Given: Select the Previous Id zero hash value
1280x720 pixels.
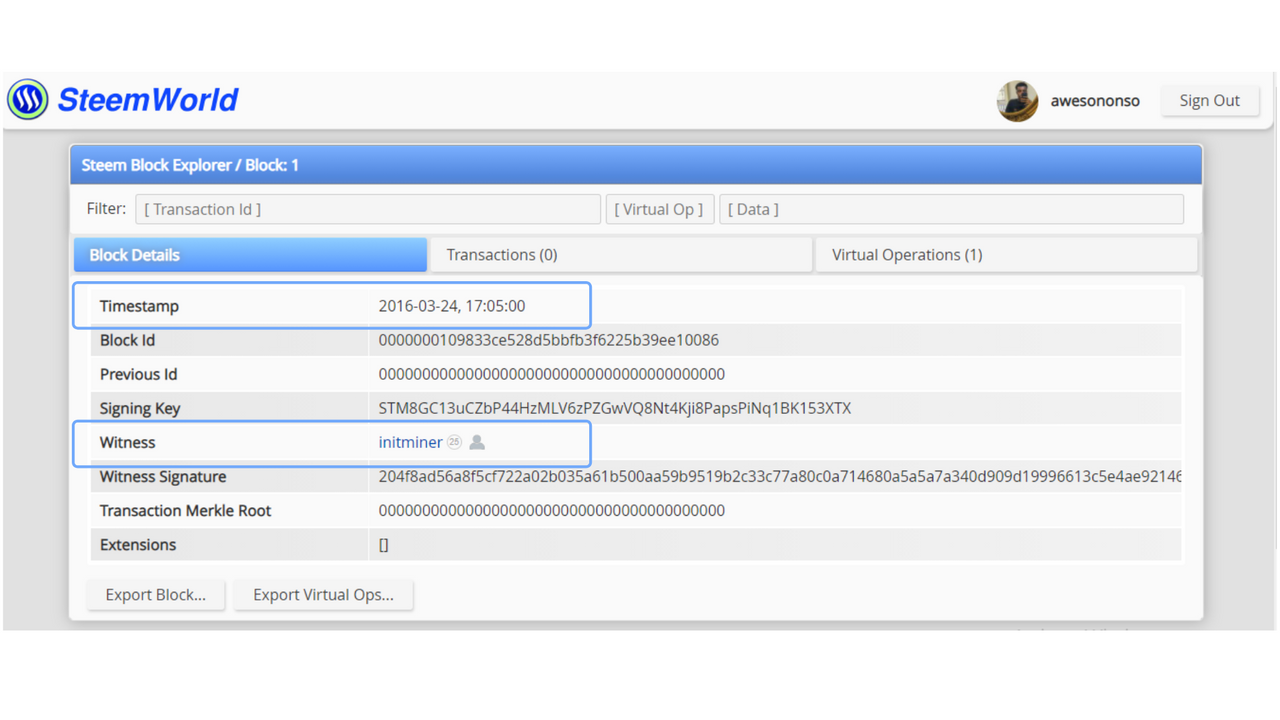Looking at the screenshot, I should point(551,374).
